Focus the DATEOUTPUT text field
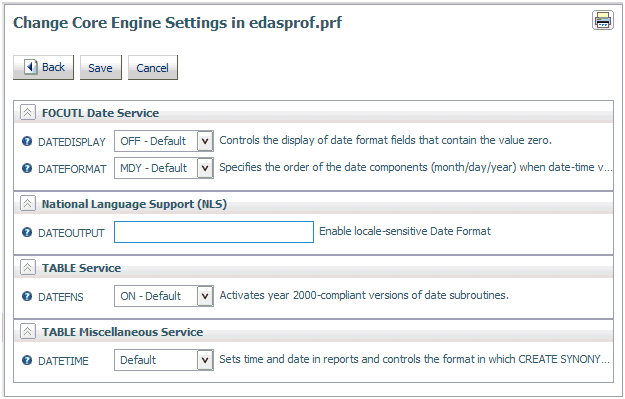This screenshot has width=625, height=399. (214, 232)
